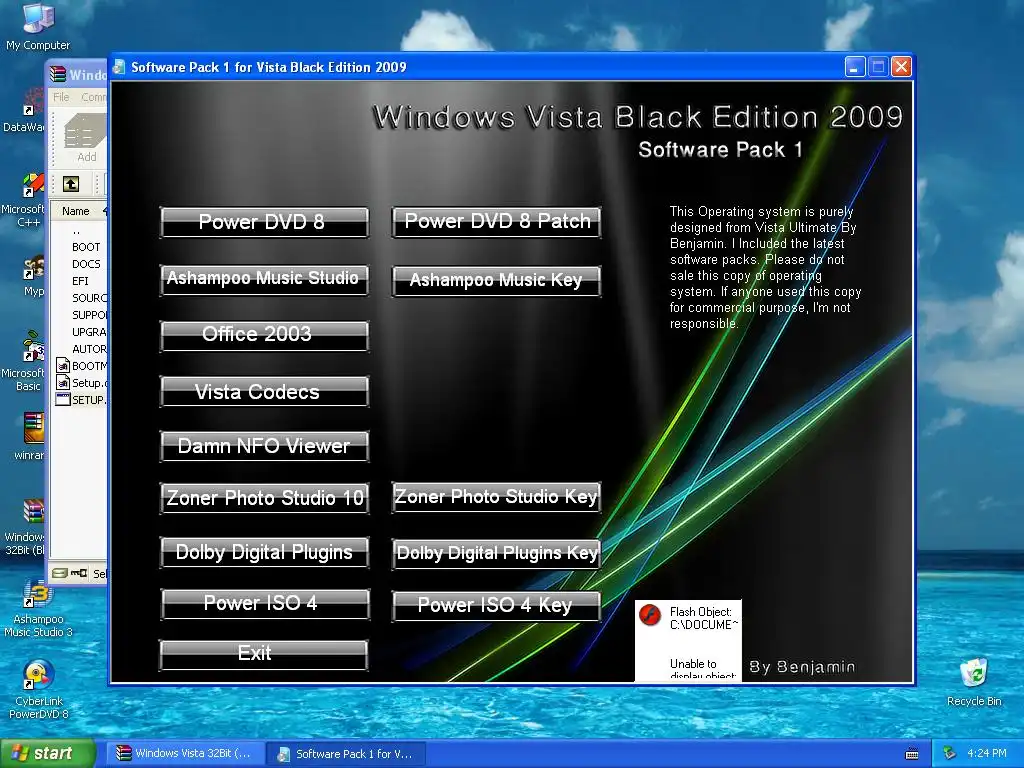Open the Recycle Bin on the desktop

pyautogui.click(x=974, y=682)
